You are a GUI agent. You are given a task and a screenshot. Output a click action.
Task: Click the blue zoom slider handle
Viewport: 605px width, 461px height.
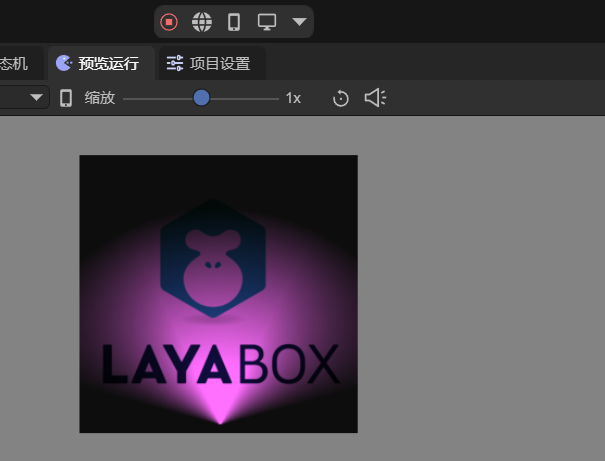201,98
